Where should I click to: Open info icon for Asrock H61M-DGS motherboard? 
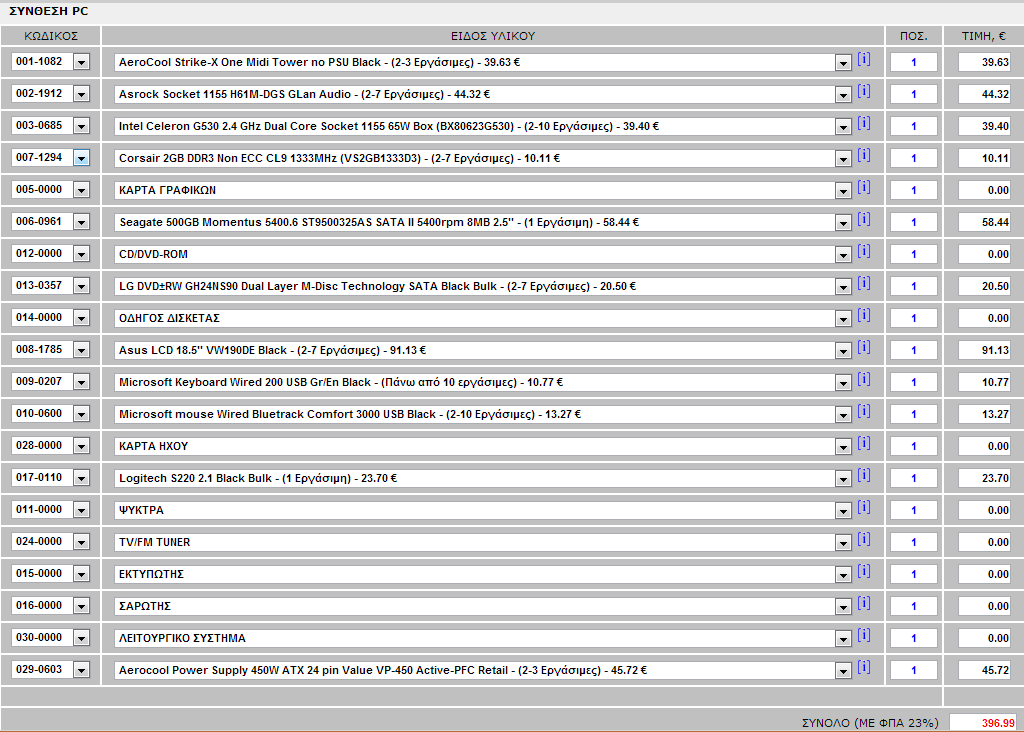(x=863, y=91)
